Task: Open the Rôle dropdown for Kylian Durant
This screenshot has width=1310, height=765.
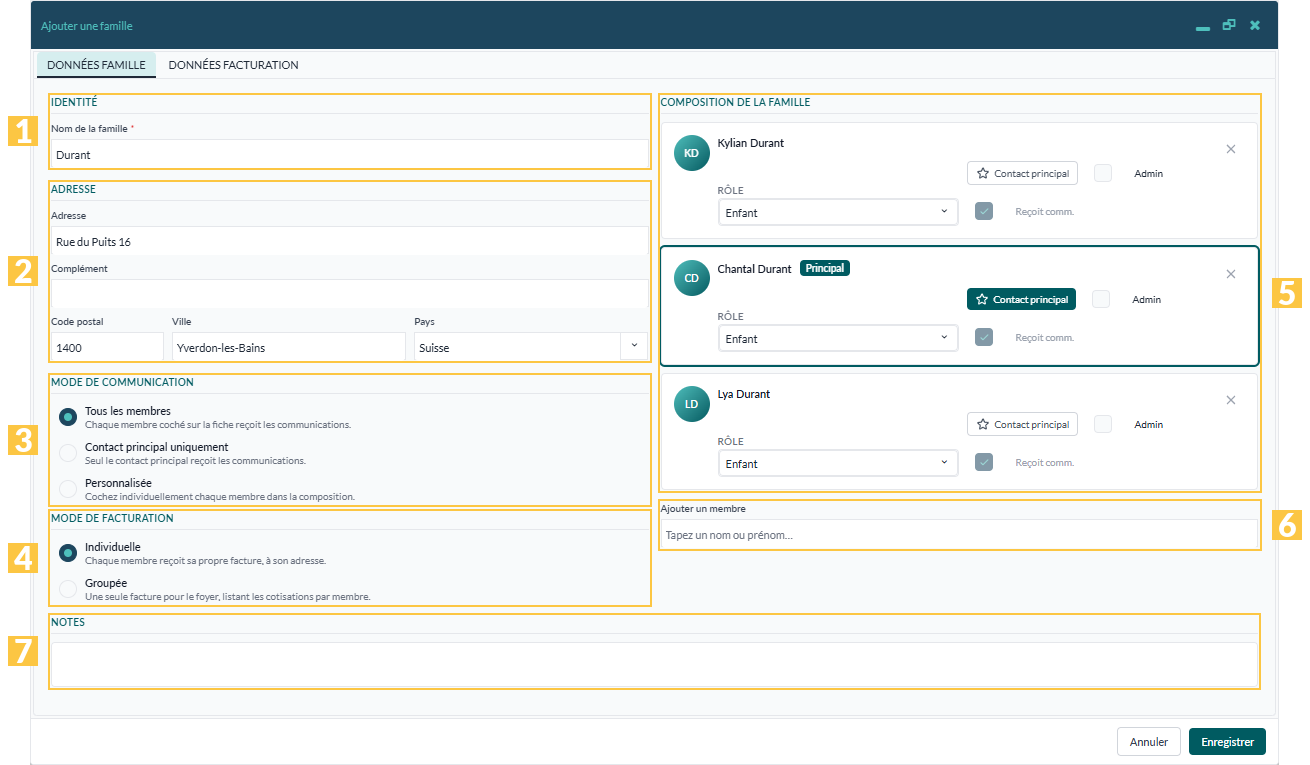Action: tap(838, 212)
